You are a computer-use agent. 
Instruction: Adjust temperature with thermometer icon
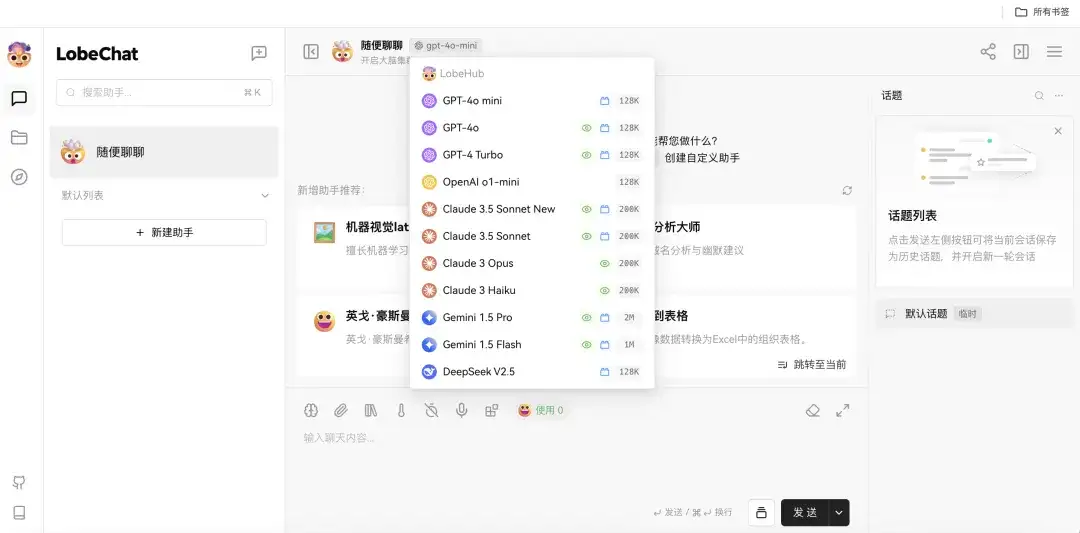(x=401, y=410)
